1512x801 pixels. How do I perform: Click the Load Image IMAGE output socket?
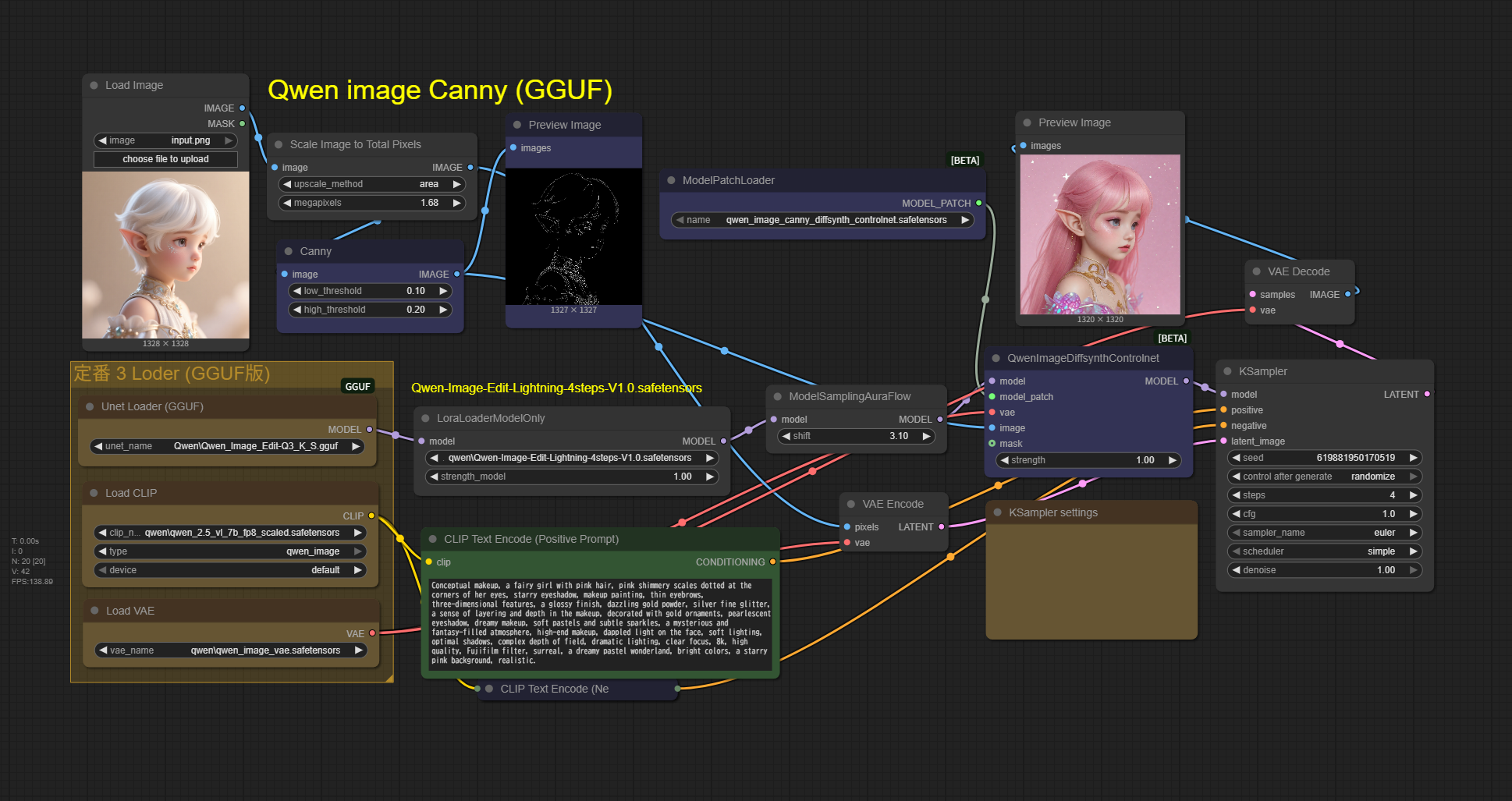[x=242, y=108]
